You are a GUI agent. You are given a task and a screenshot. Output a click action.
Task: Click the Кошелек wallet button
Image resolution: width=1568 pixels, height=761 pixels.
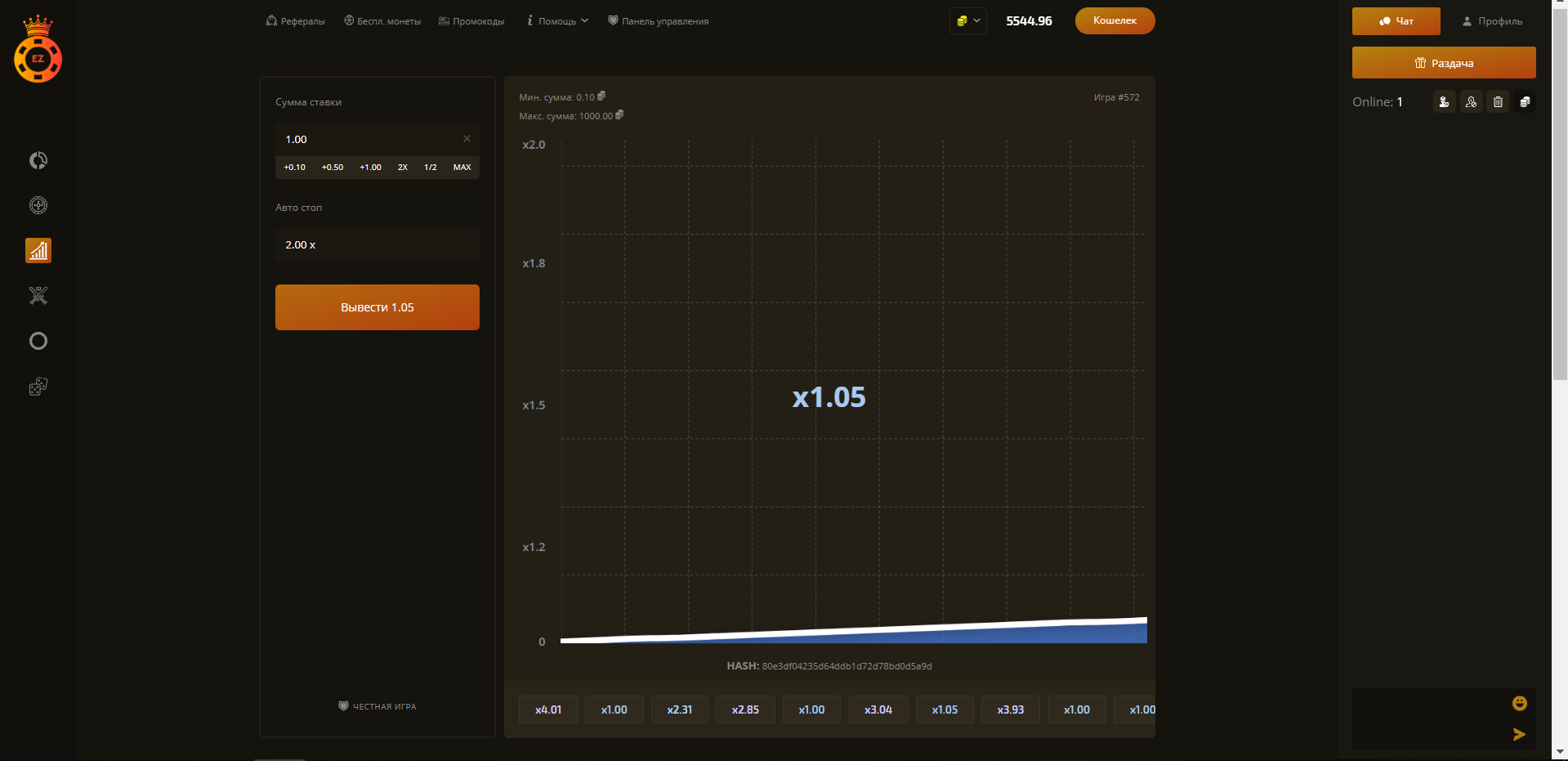(x=1115, y=21)
